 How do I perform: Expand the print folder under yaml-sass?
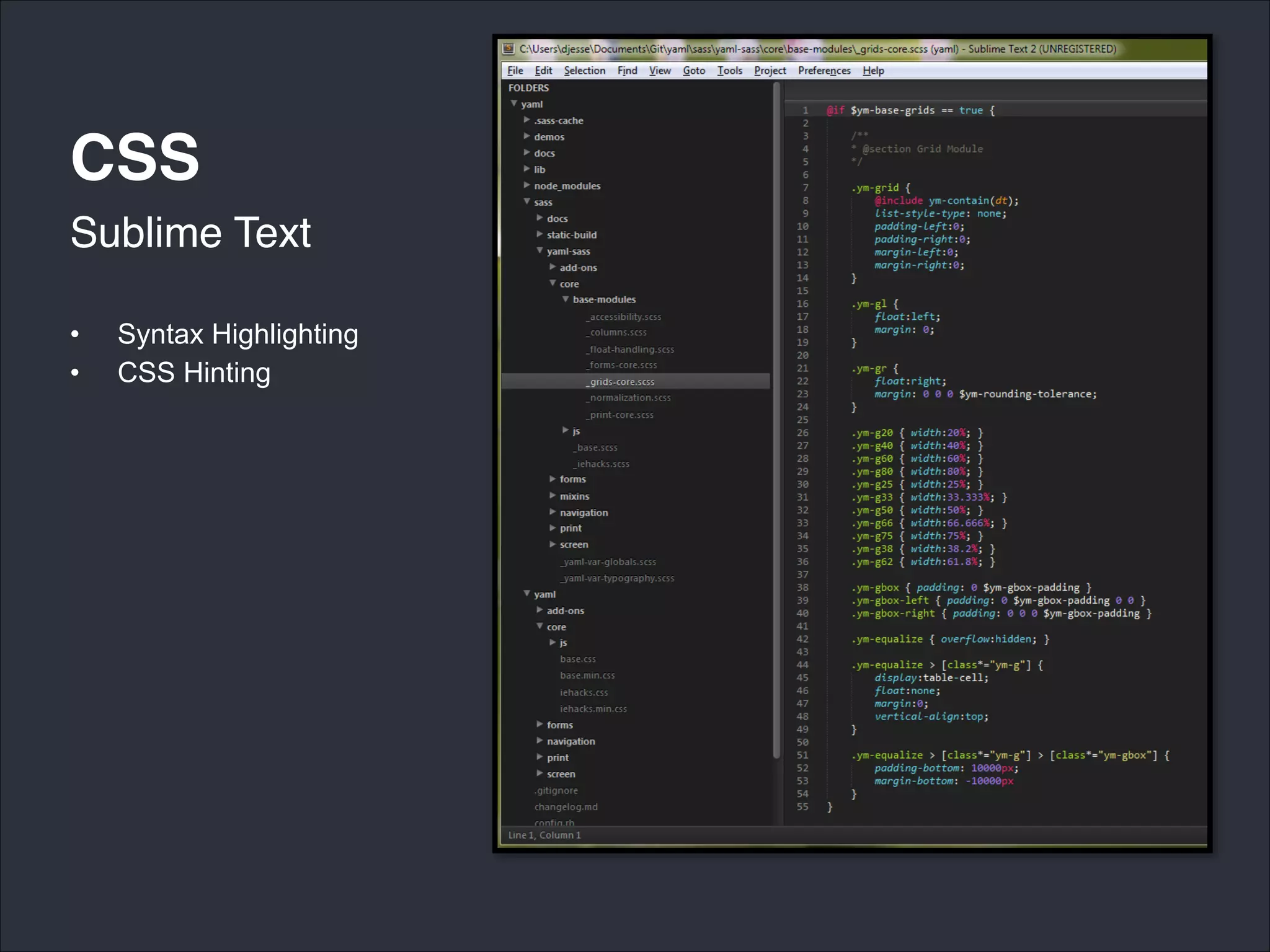pyautogui.click(x=553, y=527)
